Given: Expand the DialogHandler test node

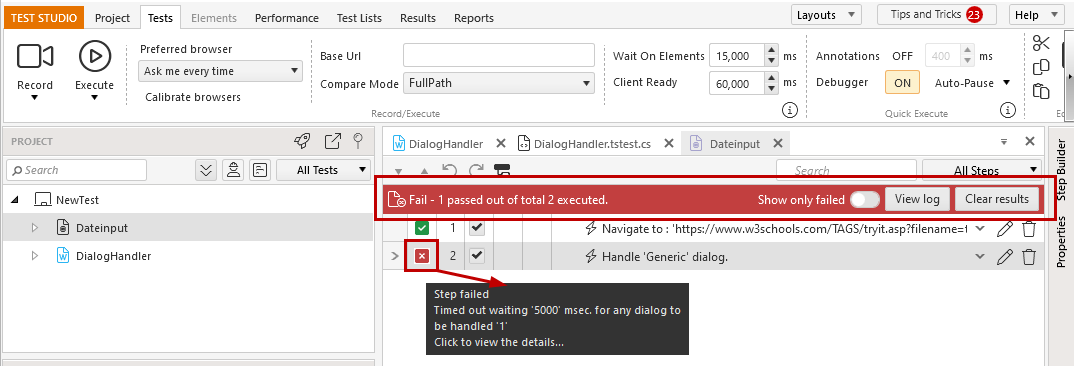Looking at the screenshot, I should click(35, 256).
